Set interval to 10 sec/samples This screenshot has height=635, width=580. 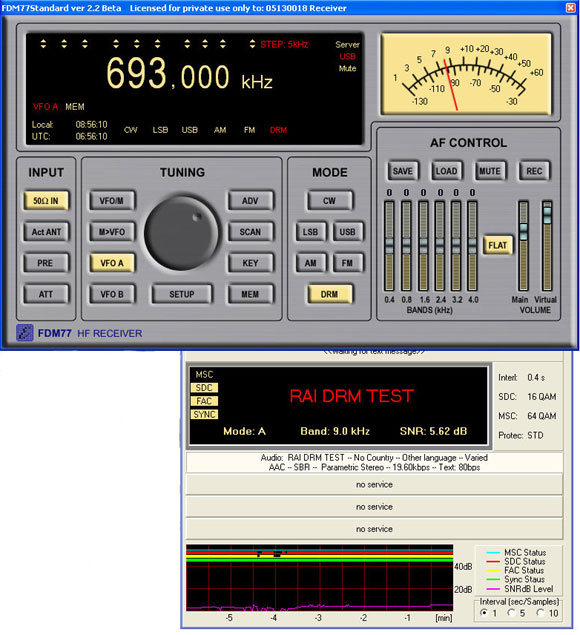[x=540, y=613]
